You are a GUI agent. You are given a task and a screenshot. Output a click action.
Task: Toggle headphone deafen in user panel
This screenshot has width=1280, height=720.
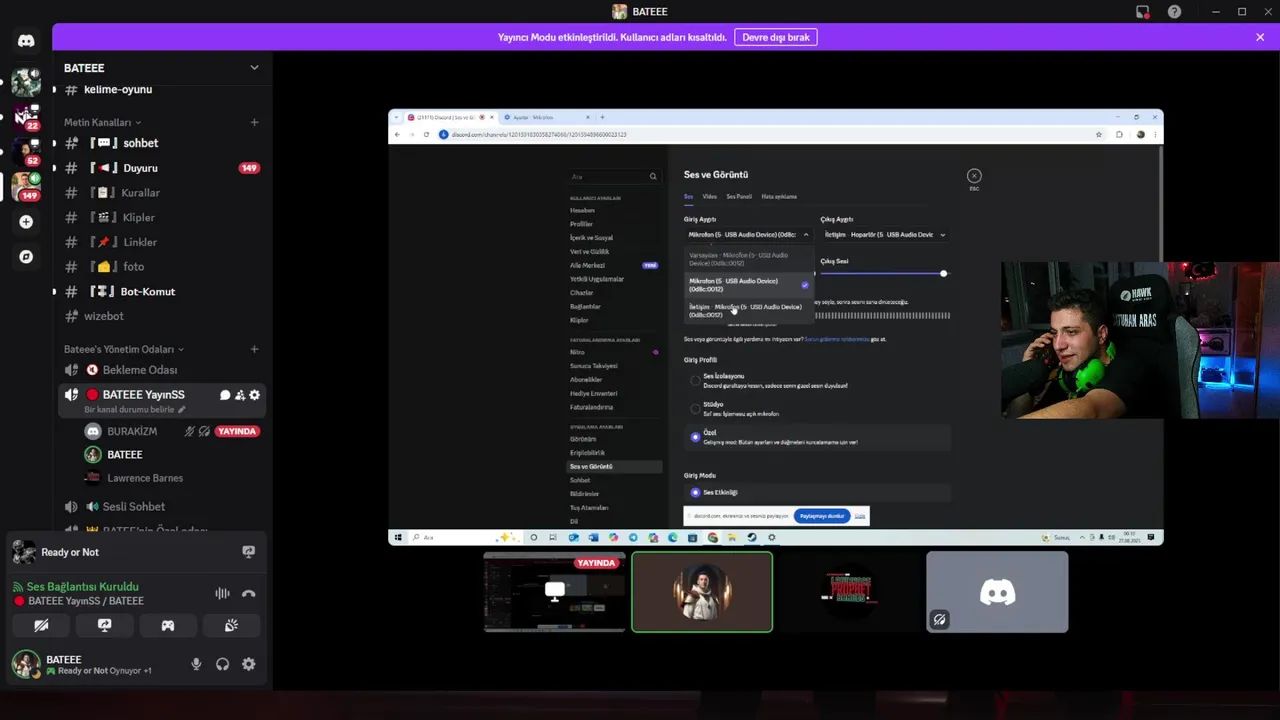click(x=222, y=664)
